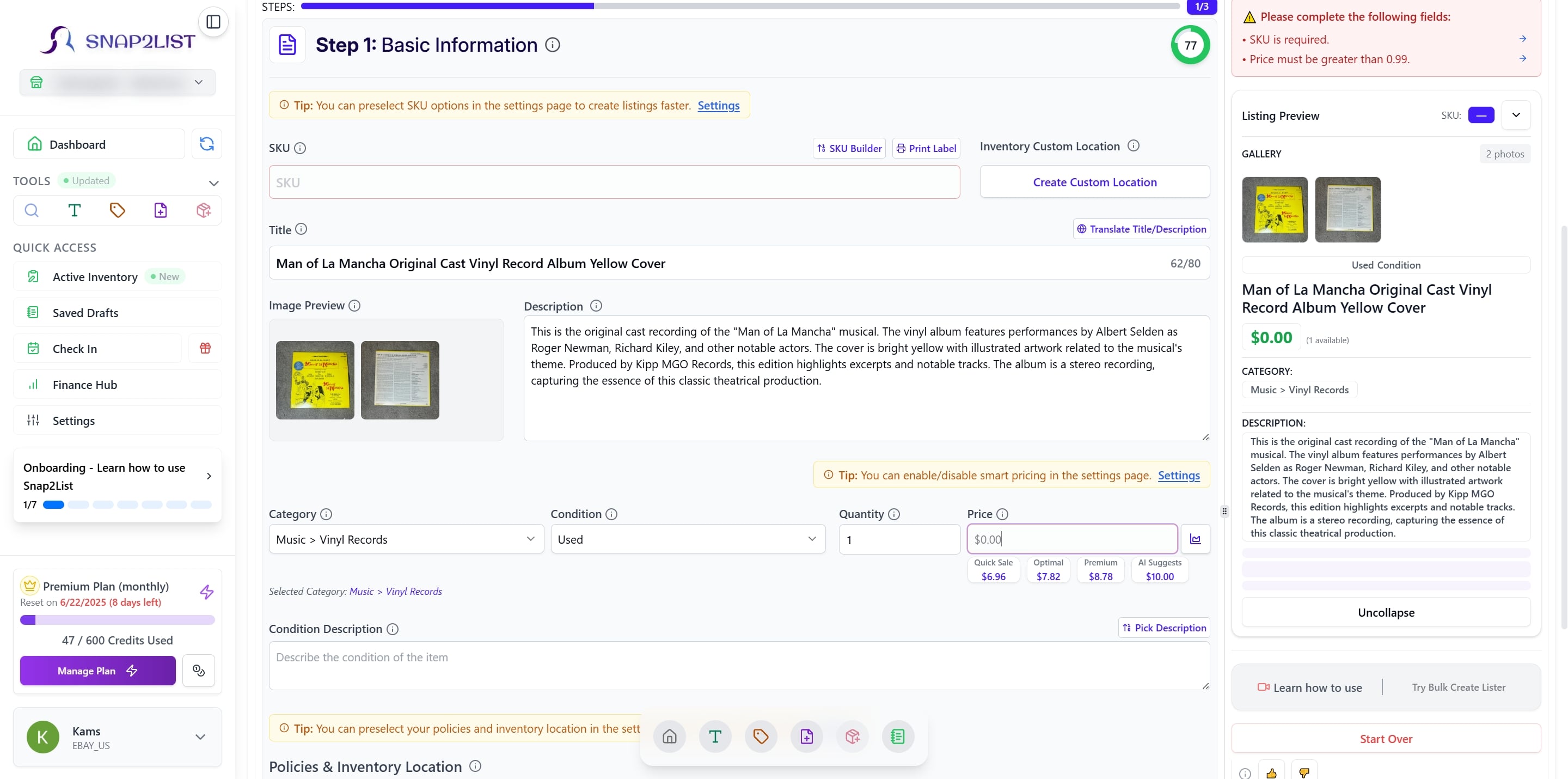
Task: Collapse the Tools section chevron
Action: click(213, 182)
